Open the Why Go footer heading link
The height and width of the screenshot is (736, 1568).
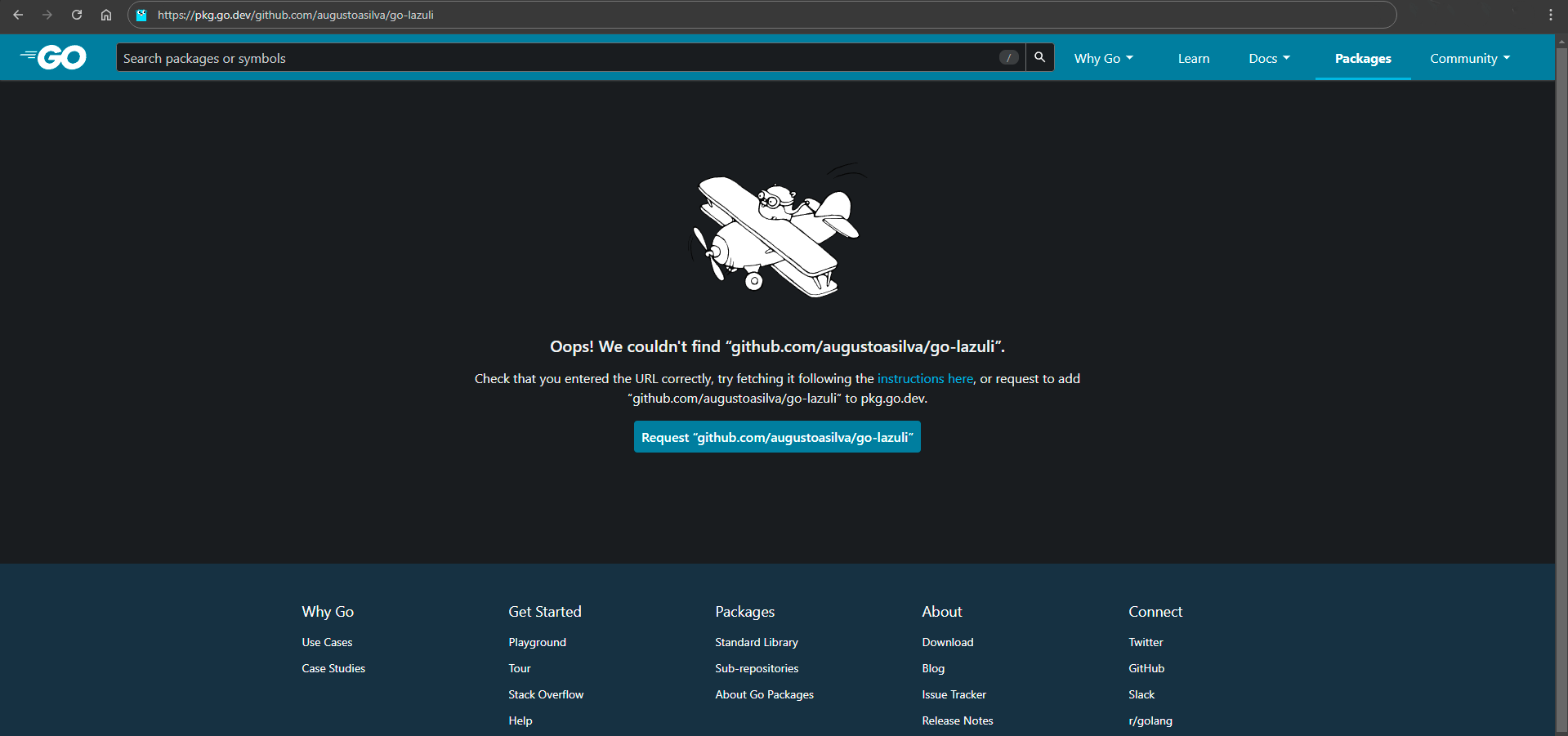coord(328,612)
